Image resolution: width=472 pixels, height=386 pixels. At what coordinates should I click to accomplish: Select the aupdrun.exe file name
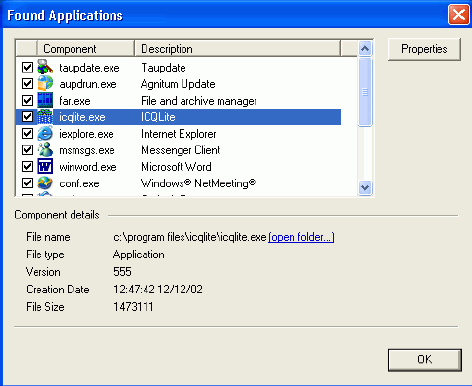(x=88, y=84)
